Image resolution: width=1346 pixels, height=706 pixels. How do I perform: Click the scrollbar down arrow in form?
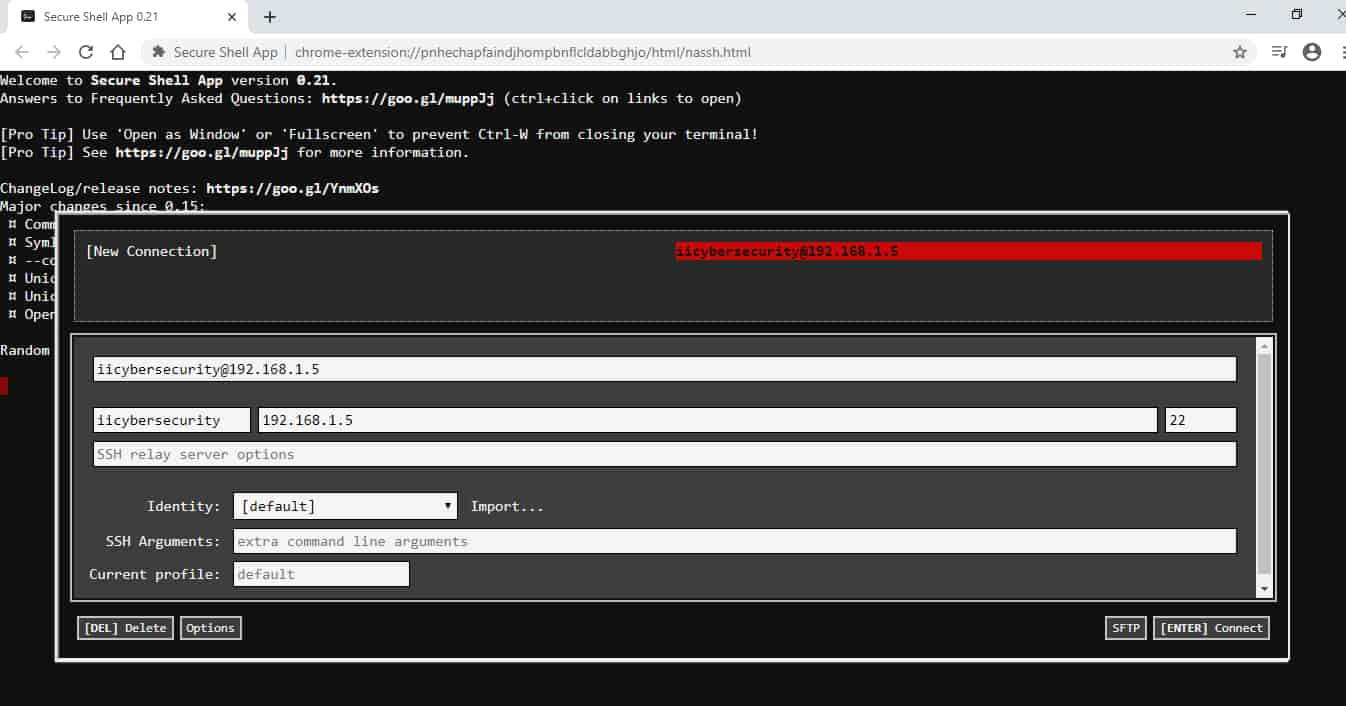point(1264,589)
